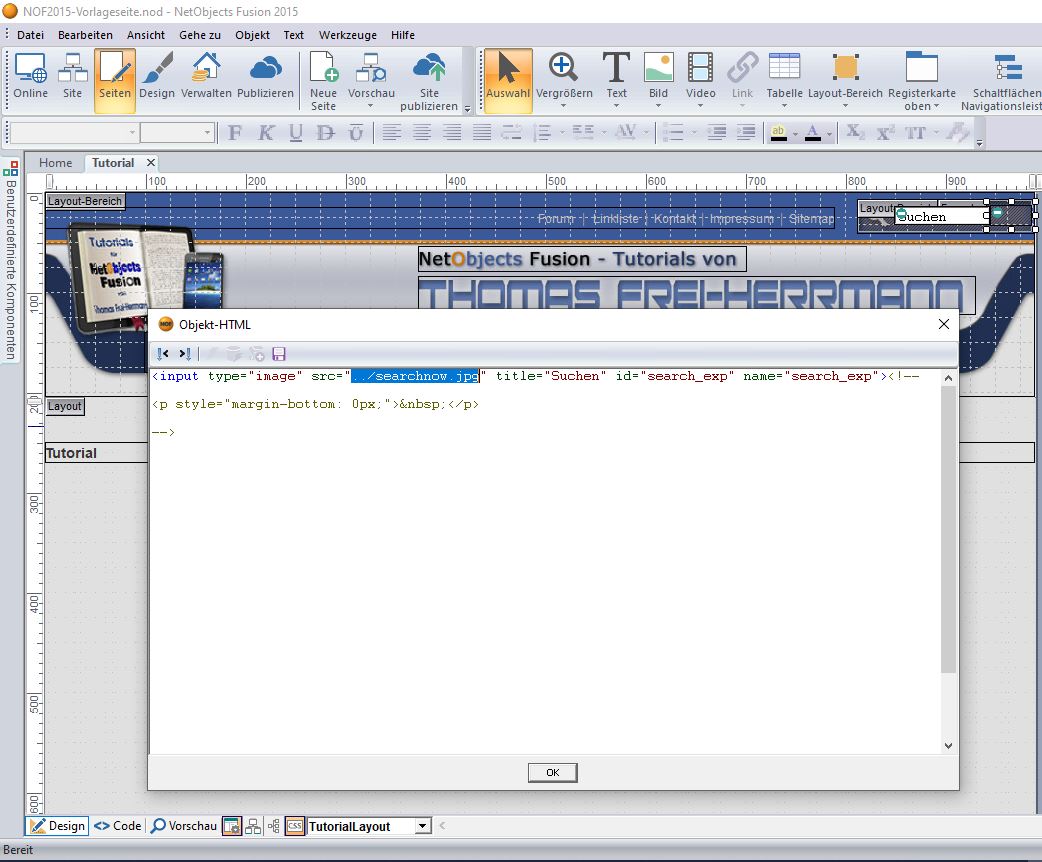Switch to the Home tab
The image size is (1042, 862).
[x=56, y=163]
